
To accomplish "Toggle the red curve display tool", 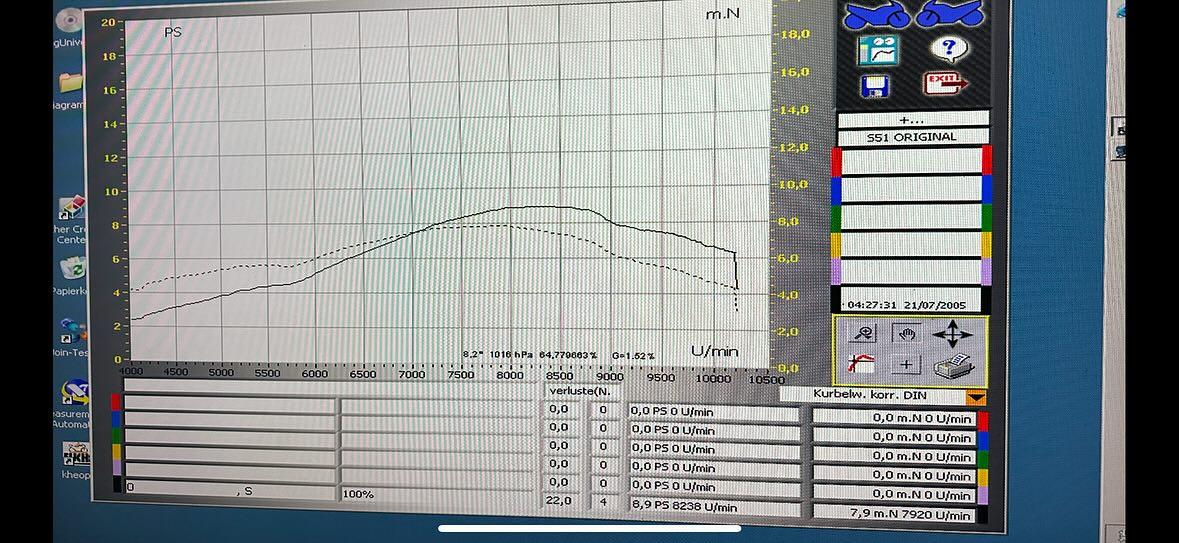I will coord(862,365).
